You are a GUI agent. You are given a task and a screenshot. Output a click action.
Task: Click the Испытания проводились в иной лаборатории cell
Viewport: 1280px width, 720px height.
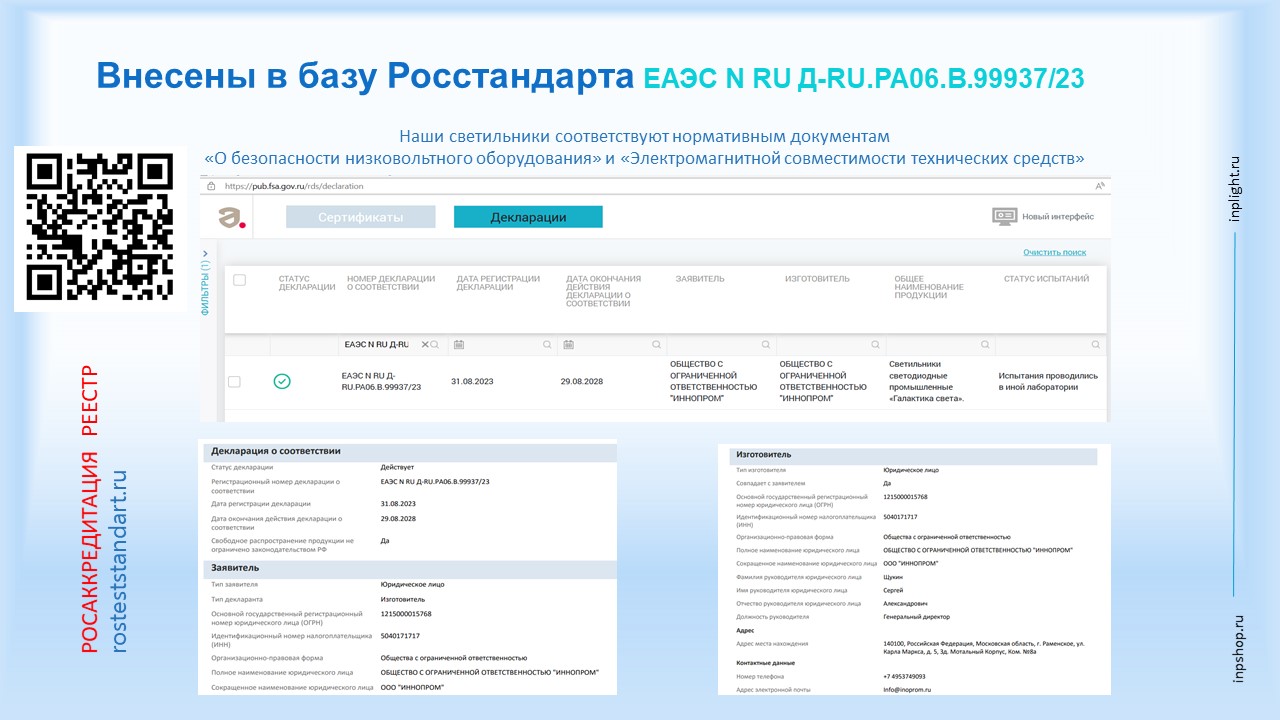(1048, 381)
